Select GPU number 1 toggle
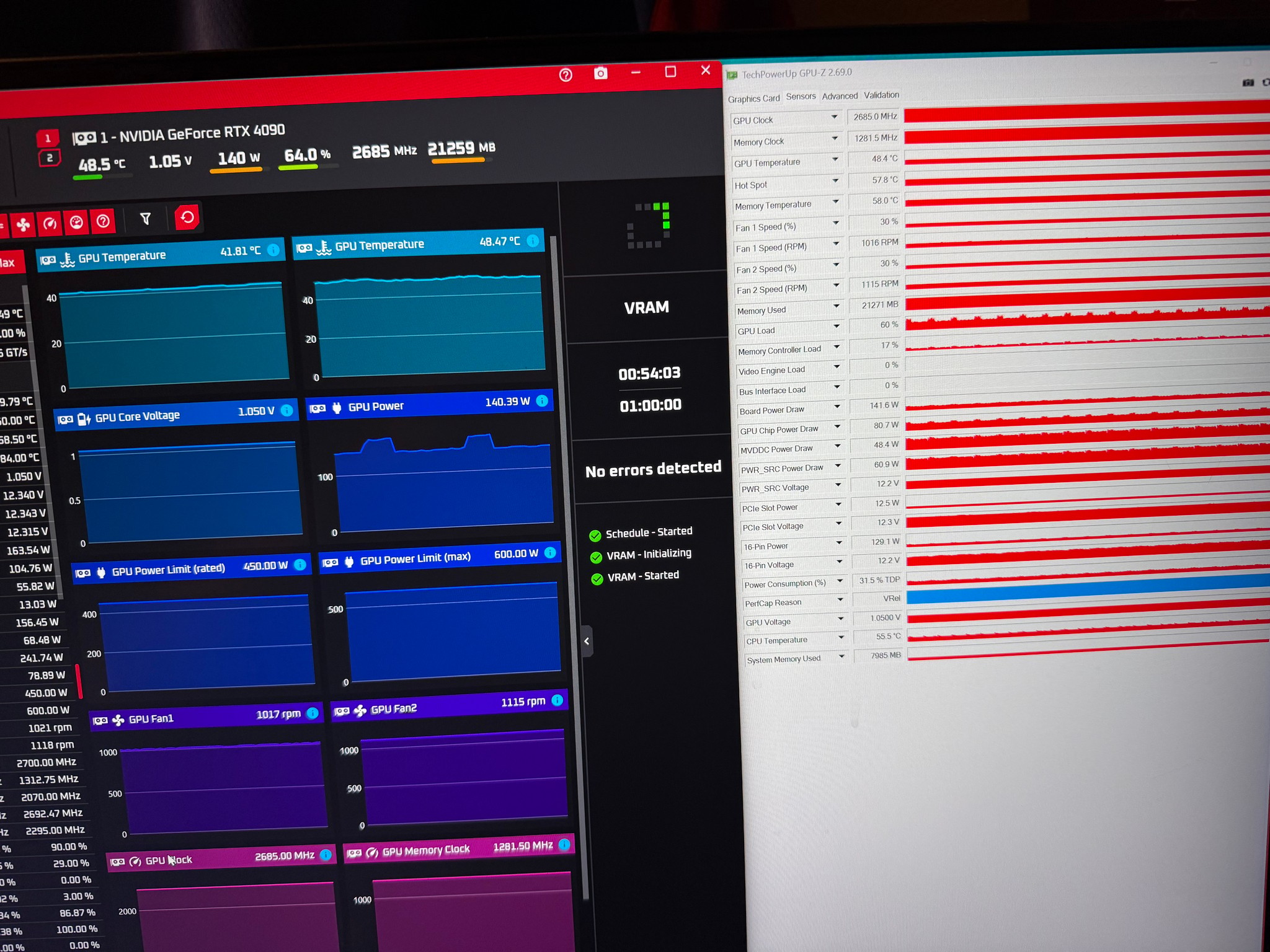The height and width of the screenshot is (952, 1270). (x=47, y=138)
